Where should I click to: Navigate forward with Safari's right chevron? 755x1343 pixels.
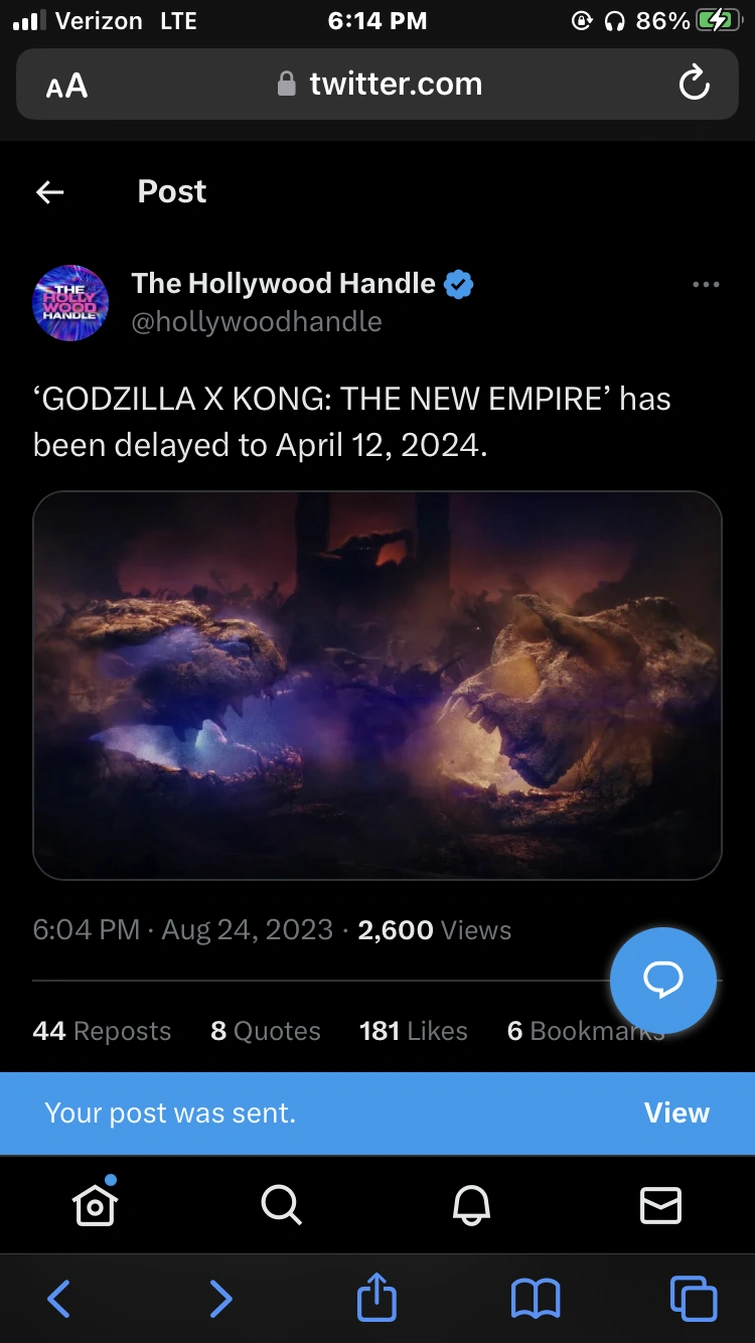220,1297
